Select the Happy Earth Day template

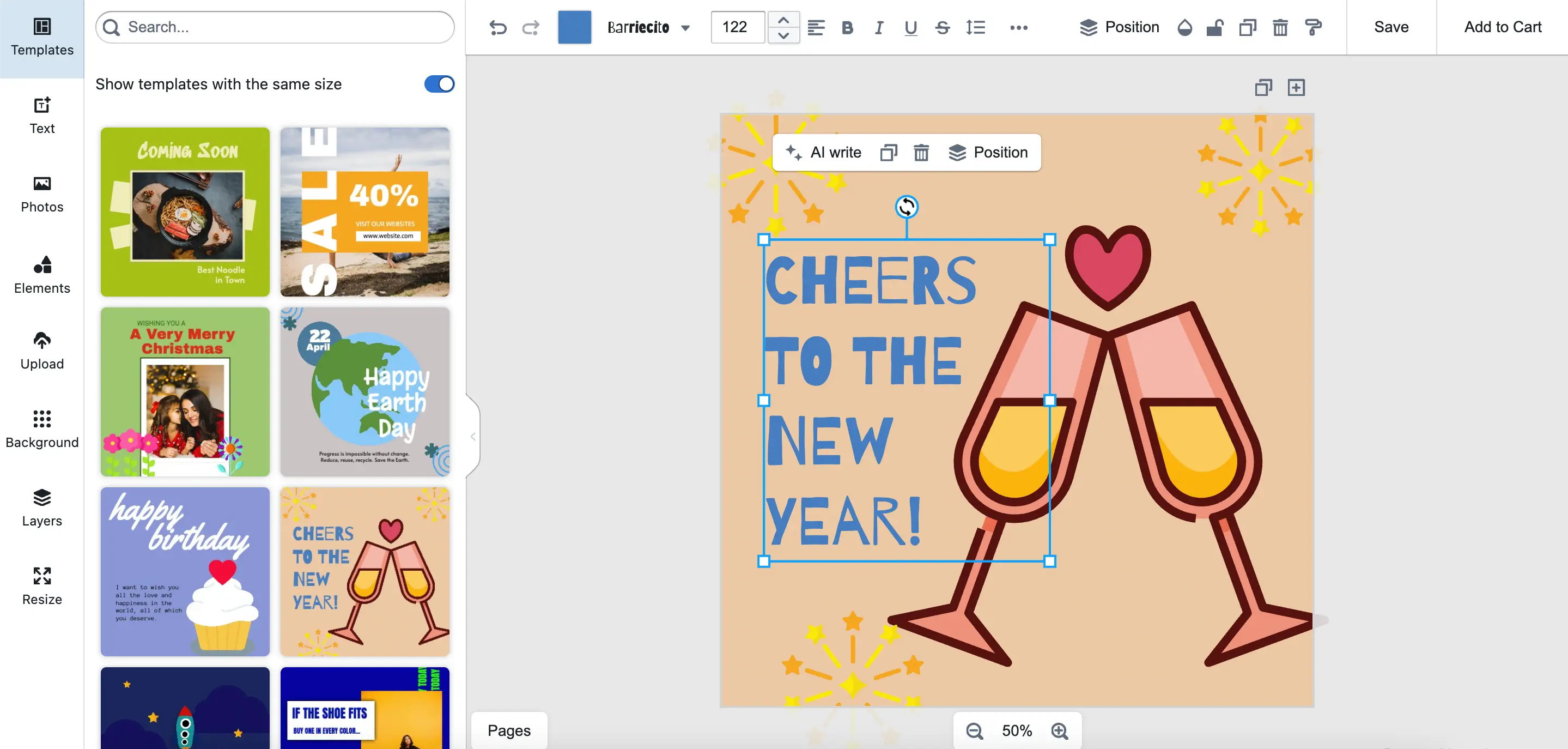pyautogui.click(x=364, y=391)
